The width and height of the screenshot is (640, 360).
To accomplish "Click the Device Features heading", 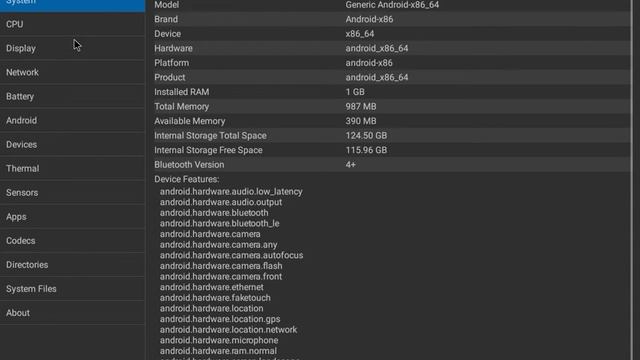I will [x=187, y=179].
